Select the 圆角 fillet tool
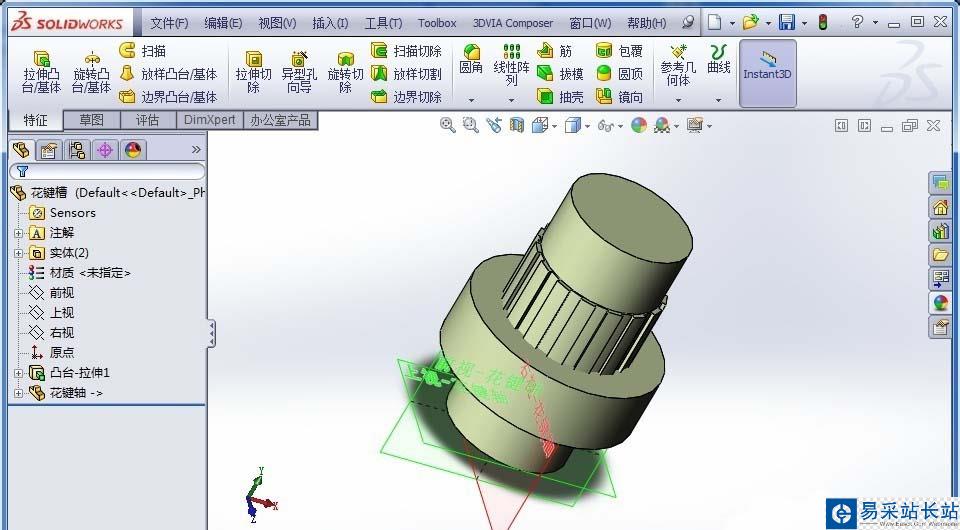Screen dimensions: 960x530 [471, 59]
